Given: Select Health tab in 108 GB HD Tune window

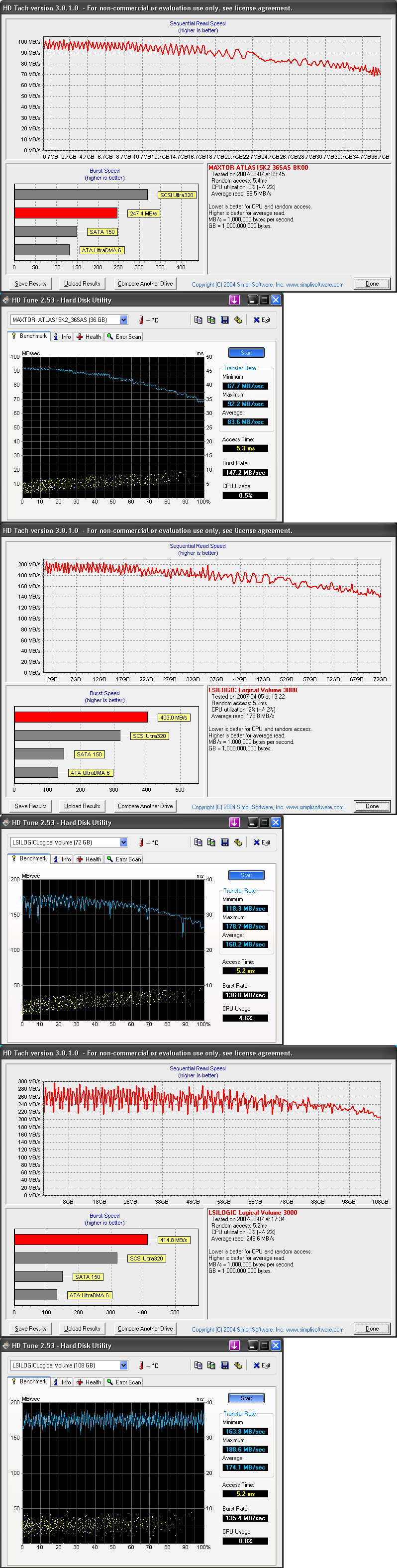Looking at the screenshot, I should (x=89, y=1382).
